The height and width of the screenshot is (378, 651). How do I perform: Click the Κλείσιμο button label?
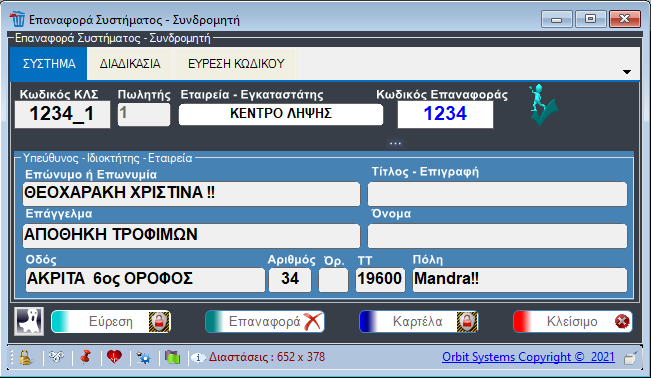(572, 322)
